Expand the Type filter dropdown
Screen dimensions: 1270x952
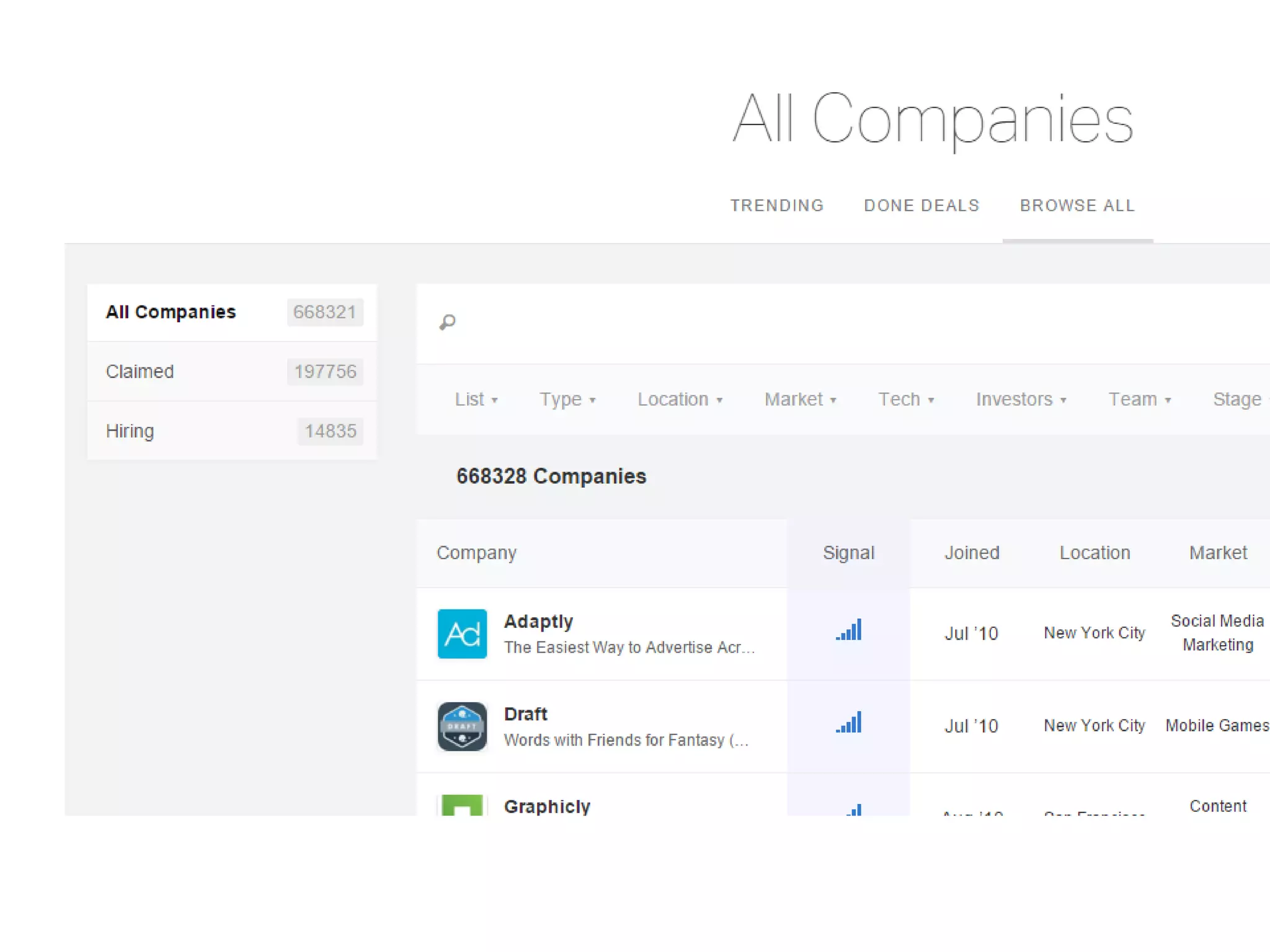coord(567,400)
